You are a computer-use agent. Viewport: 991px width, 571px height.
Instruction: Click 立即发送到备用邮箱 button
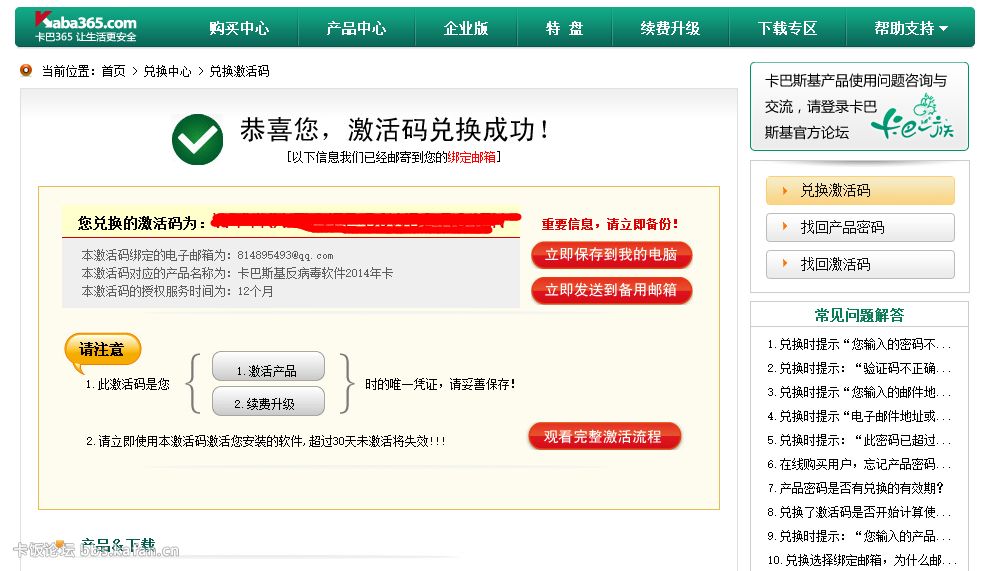point(611,290)
